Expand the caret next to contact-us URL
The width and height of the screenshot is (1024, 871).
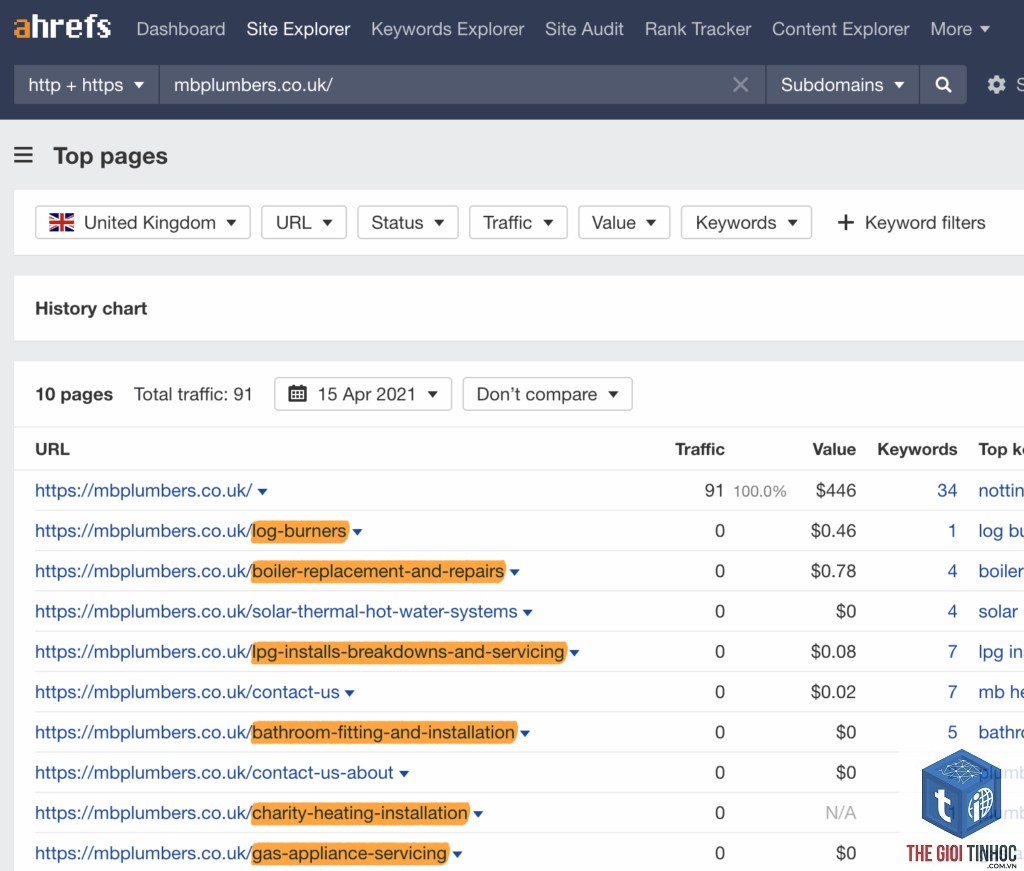(x=349, y=693)
